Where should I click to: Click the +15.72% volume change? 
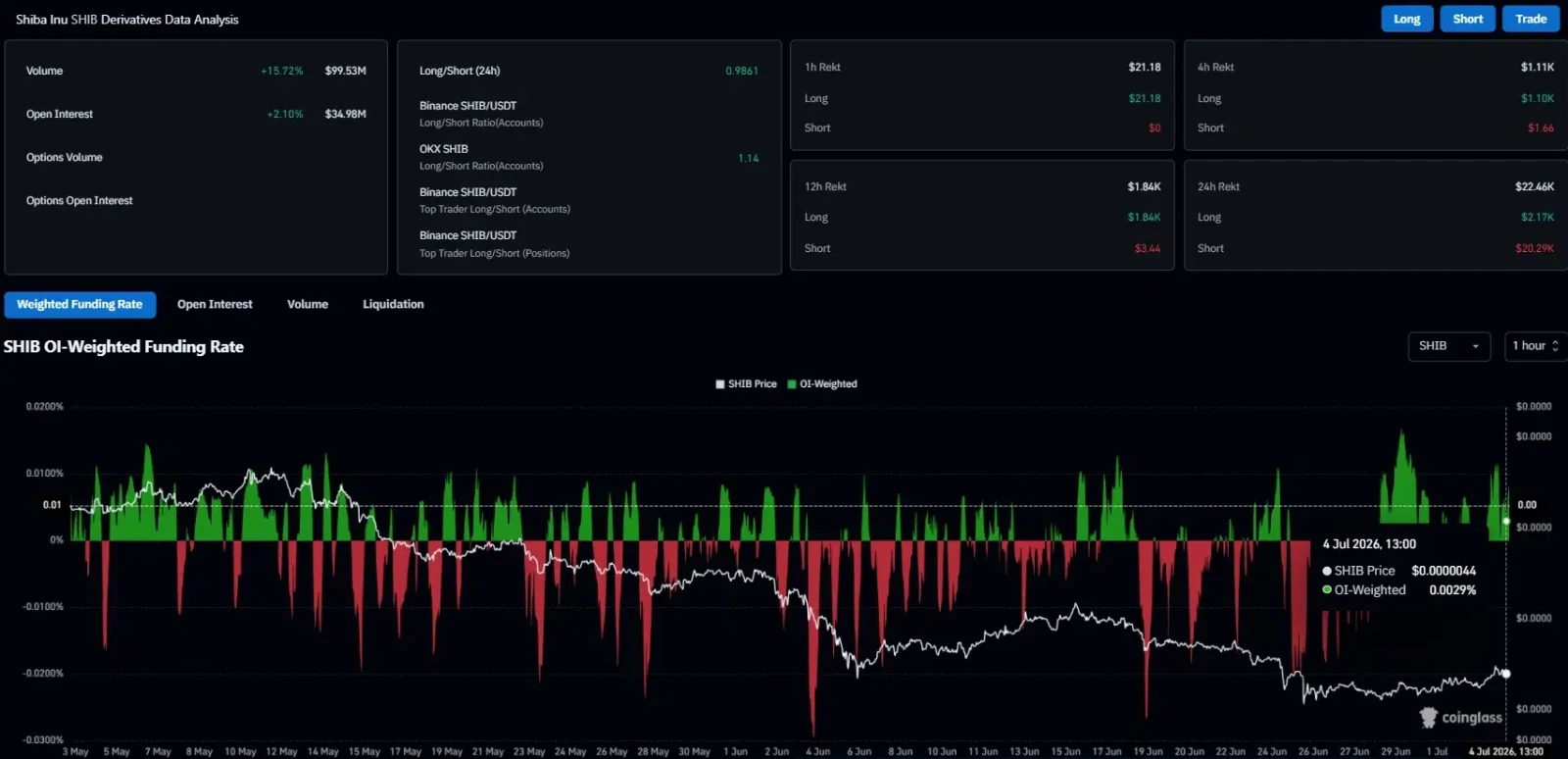coord(282,71)
